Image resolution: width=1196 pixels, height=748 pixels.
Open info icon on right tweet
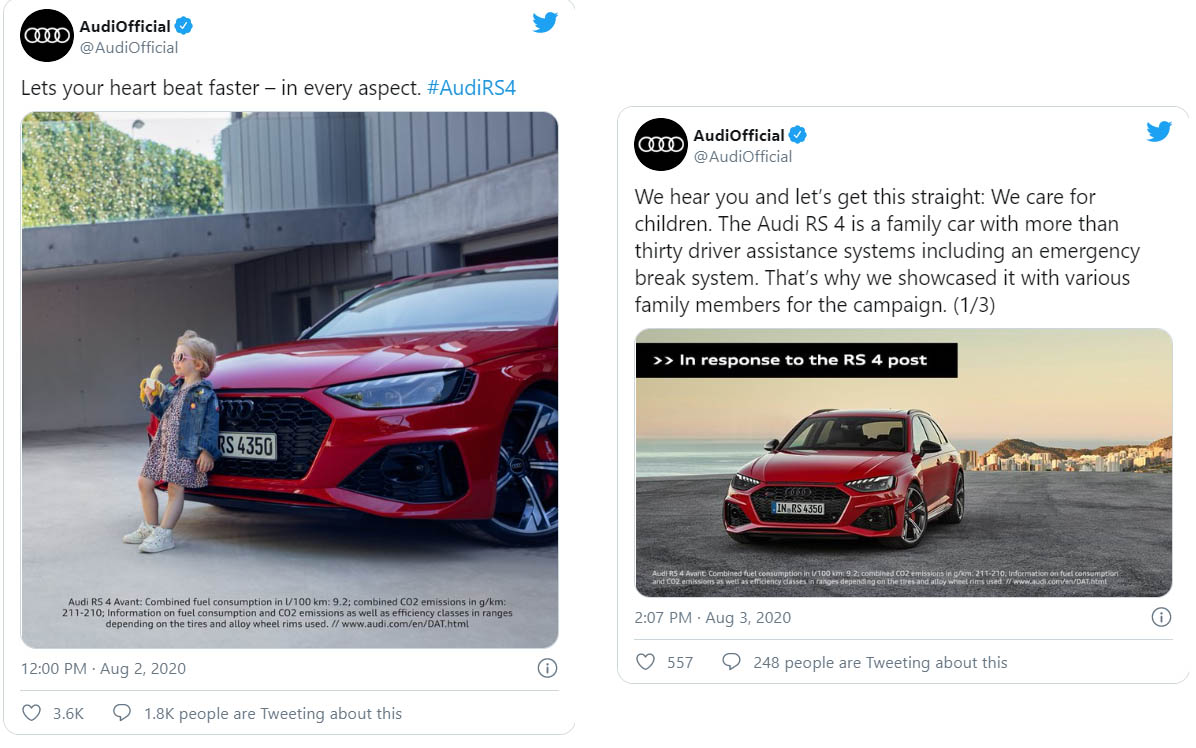[x=1161, y=617]
